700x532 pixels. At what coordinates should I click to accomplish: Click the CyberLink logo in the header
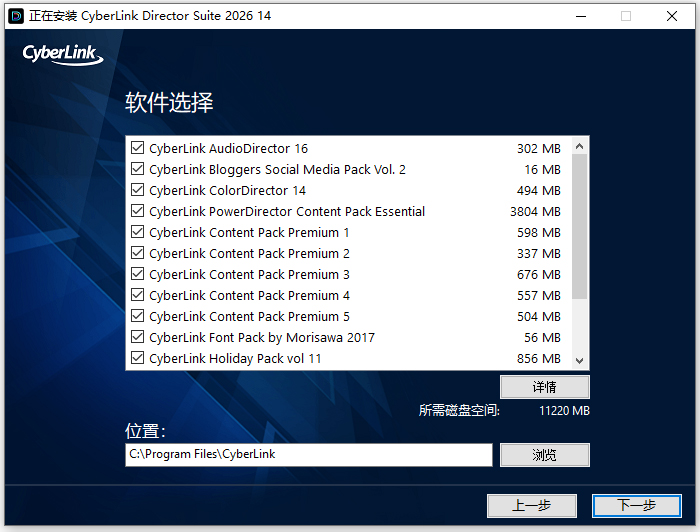click(x=63, y=54)
